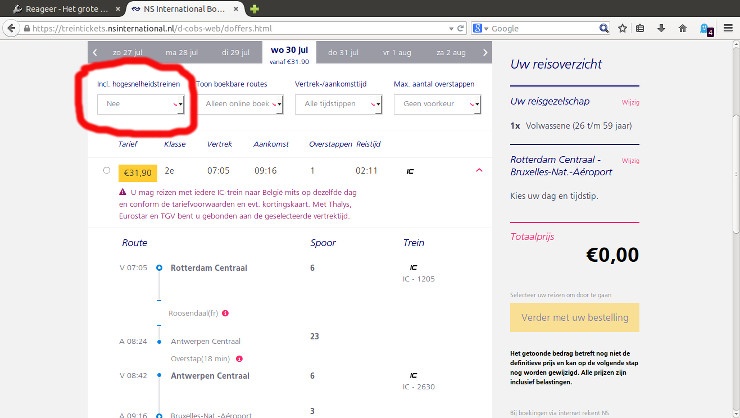
Task: Click Wijzig next to Uw reisgezelschap
Action: (630, 102)
